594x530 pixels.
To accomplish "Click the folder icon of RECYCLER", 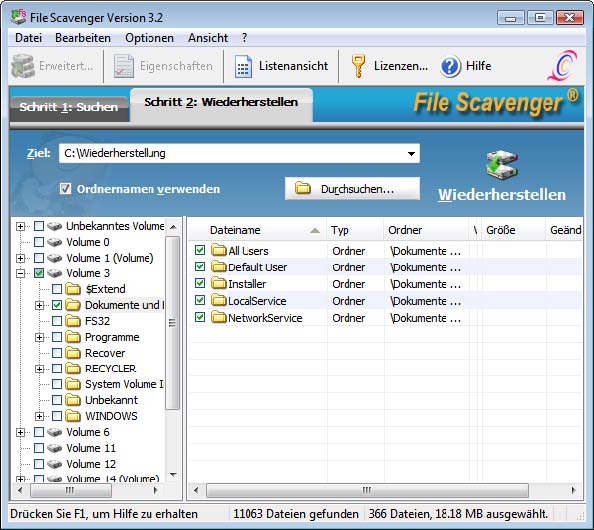I will click(73, 368).
